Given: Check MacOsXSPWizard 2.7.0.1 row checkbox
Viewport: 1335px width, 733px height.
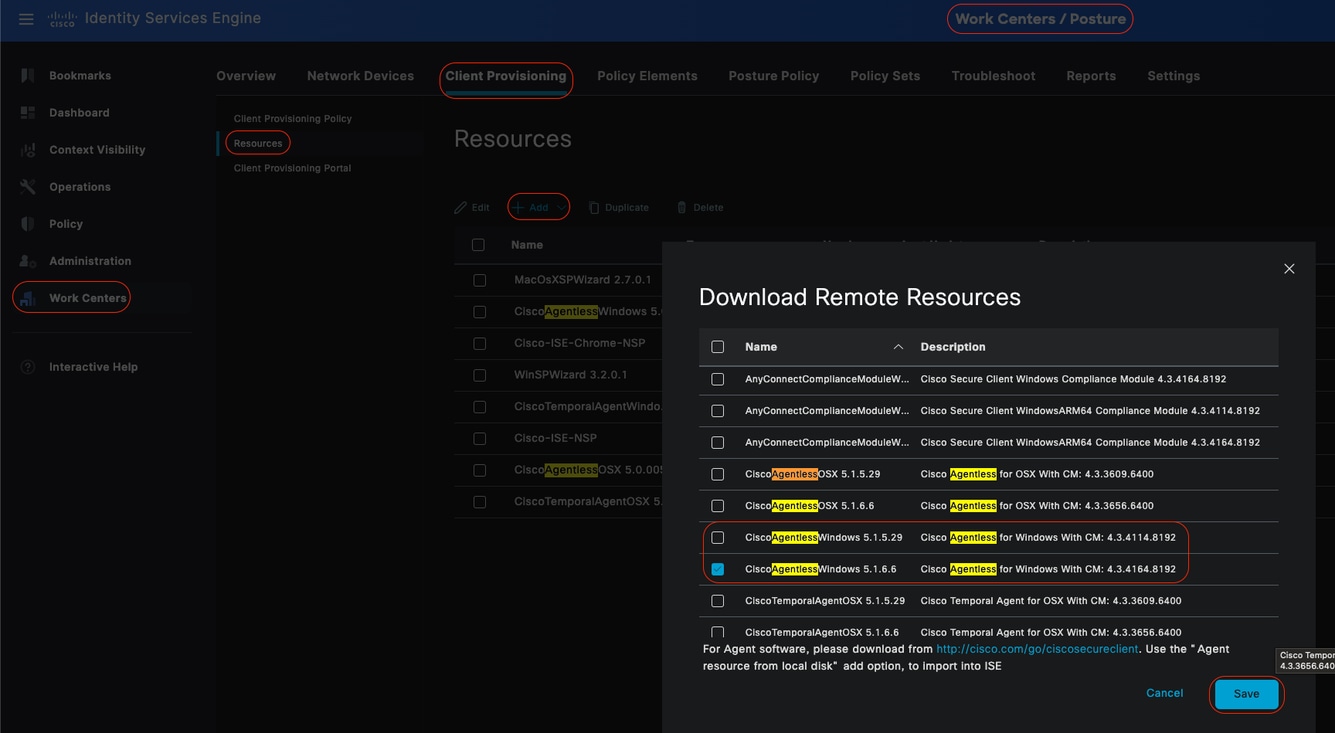Looking at the screenshot, I should pyautogui.click(x=479, y=280).
